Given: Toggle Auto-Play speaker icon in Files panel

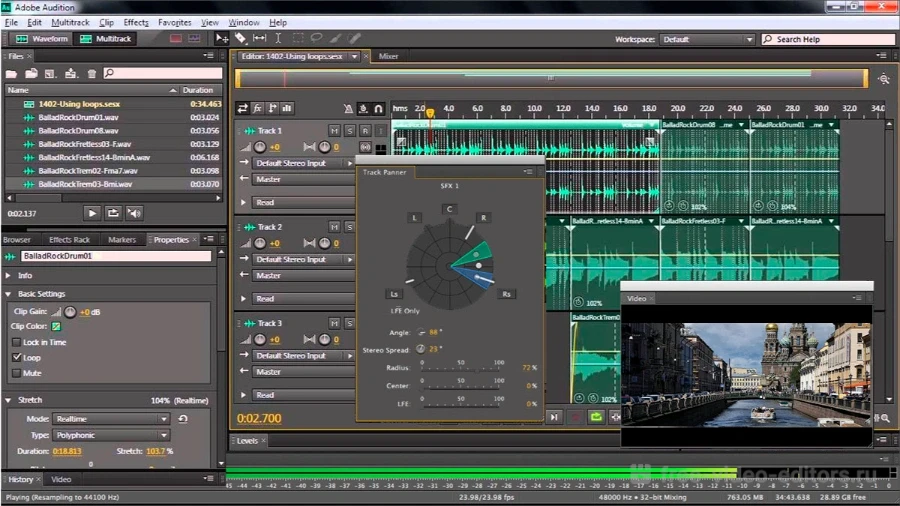Looking at the screenshot, I should click(x=134, y=213).
